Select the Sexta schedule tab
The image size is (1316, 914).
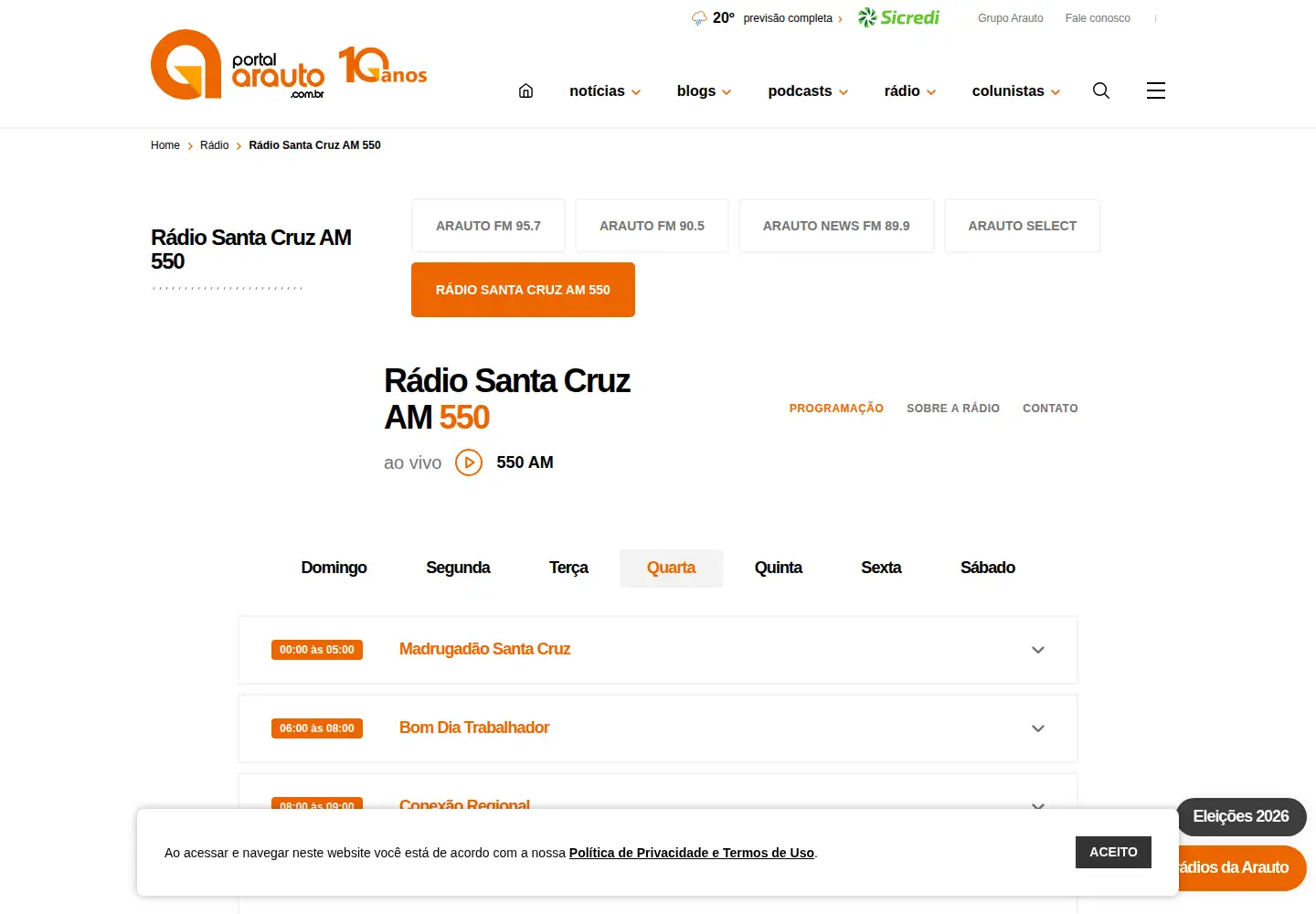pos(881,568)
